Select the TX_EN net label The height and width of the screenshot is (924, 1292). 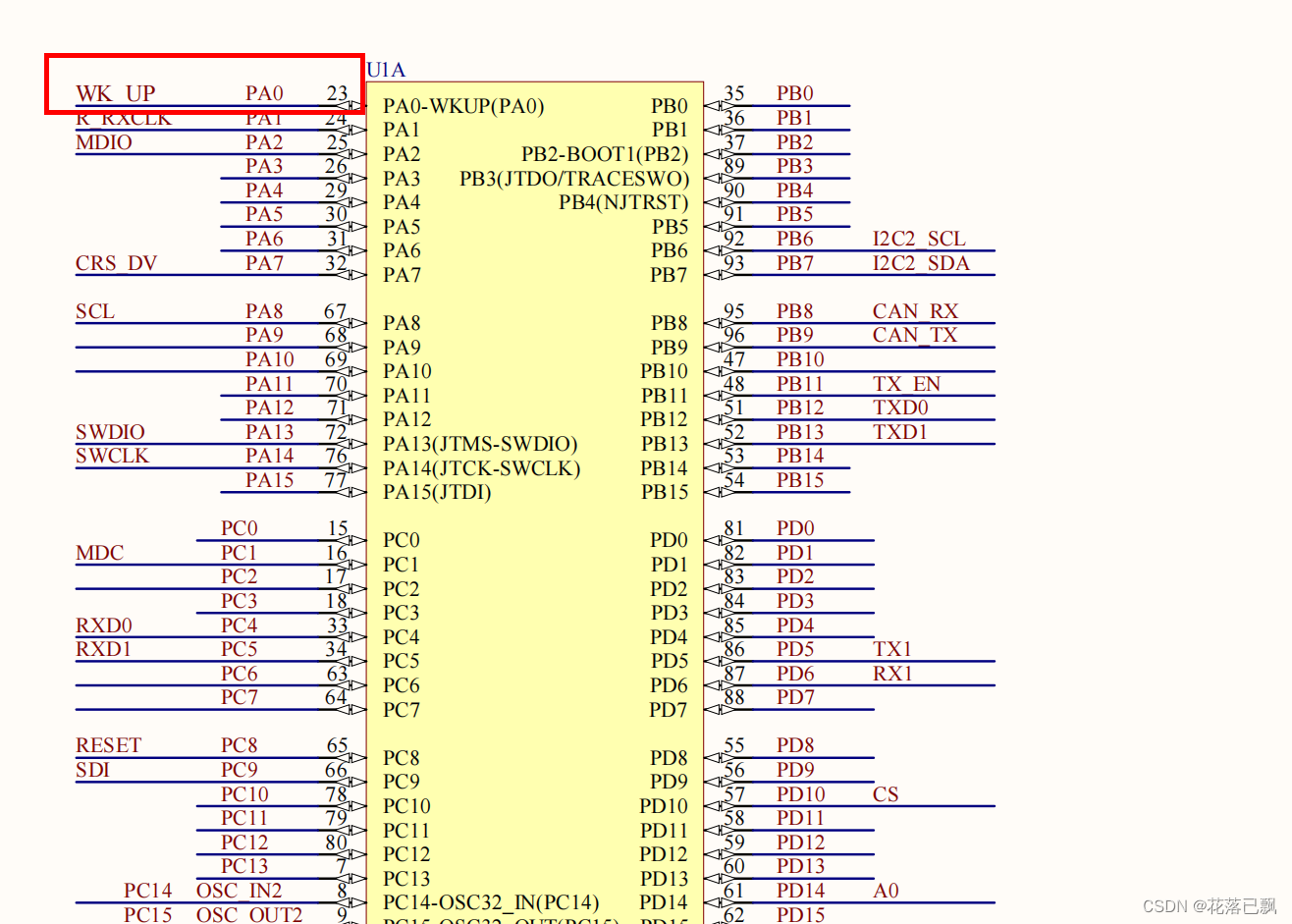pyautogui.click(x=907, y=384)
